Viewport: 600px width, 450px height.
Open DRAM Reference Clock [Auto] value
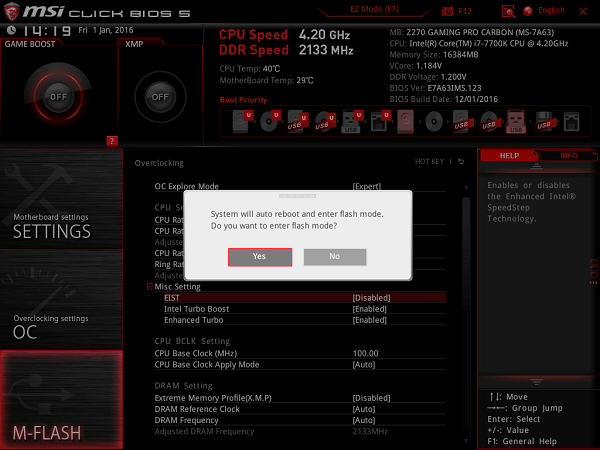364,409
